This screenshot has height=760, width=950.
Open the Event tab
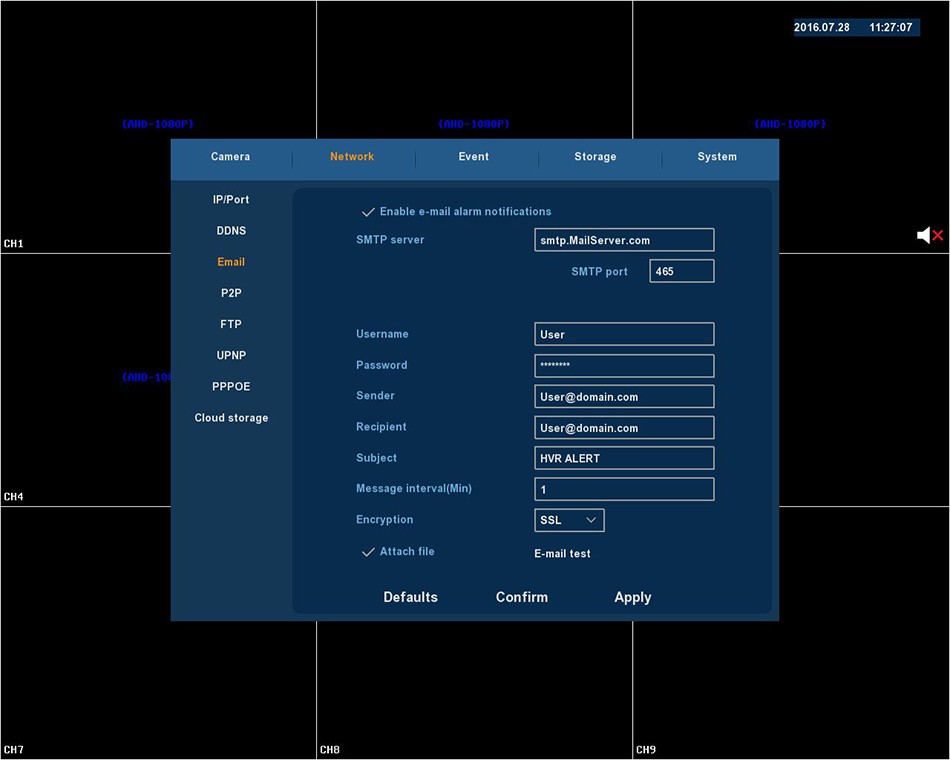[474, 157]
